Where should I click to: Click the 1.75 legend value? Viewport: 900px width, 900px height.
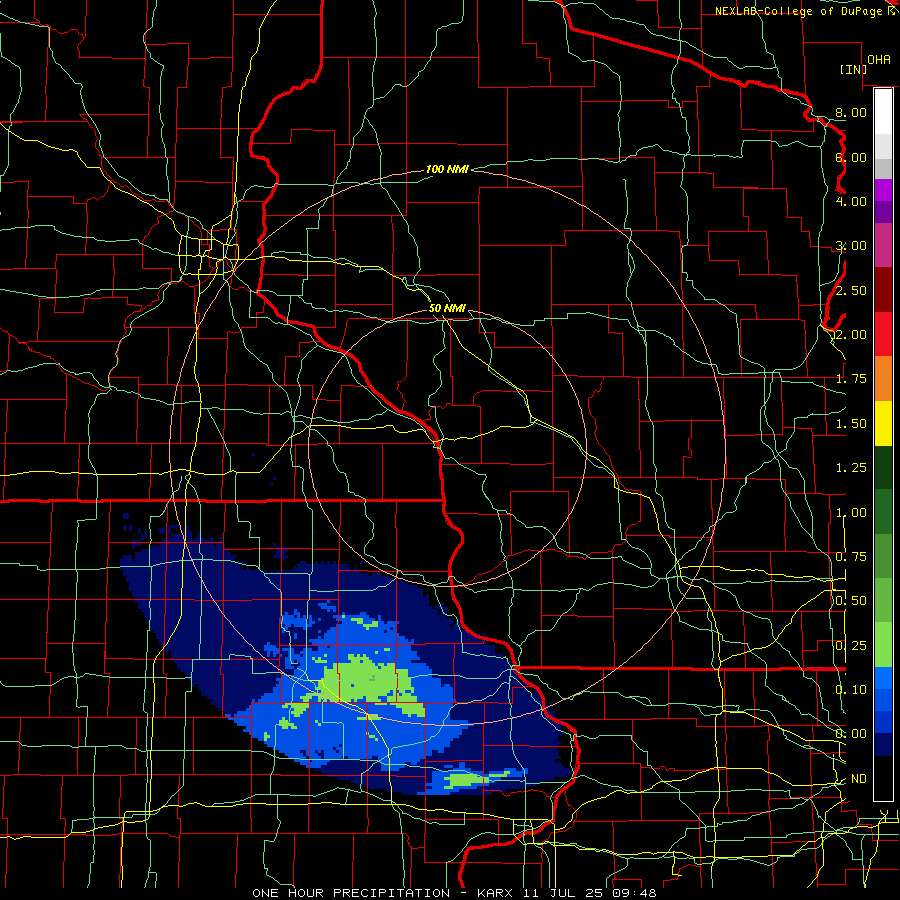pos(851,379)
